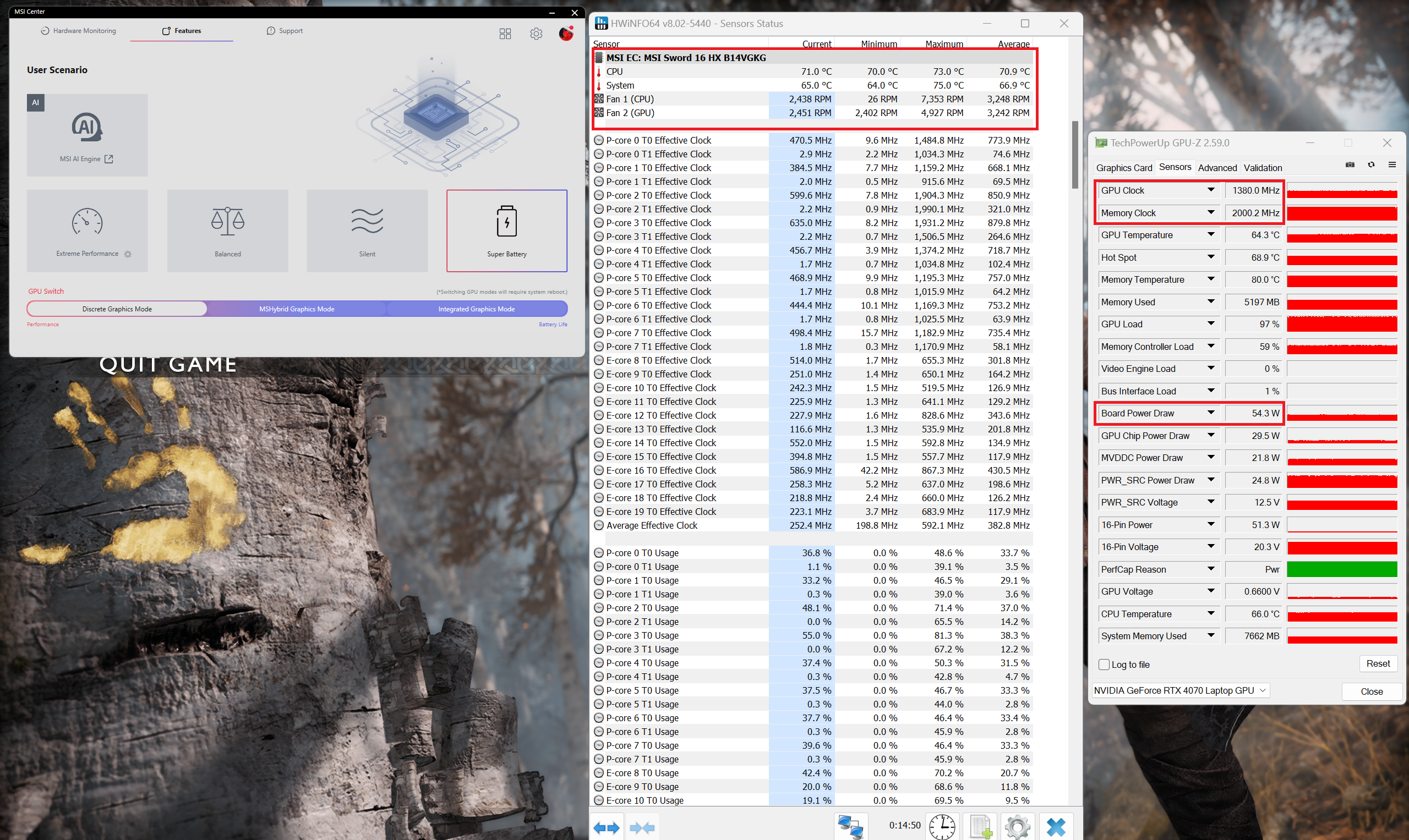Click GPU Load red graph bar
Screen dimensions: 1409x840
[1342, 325]
